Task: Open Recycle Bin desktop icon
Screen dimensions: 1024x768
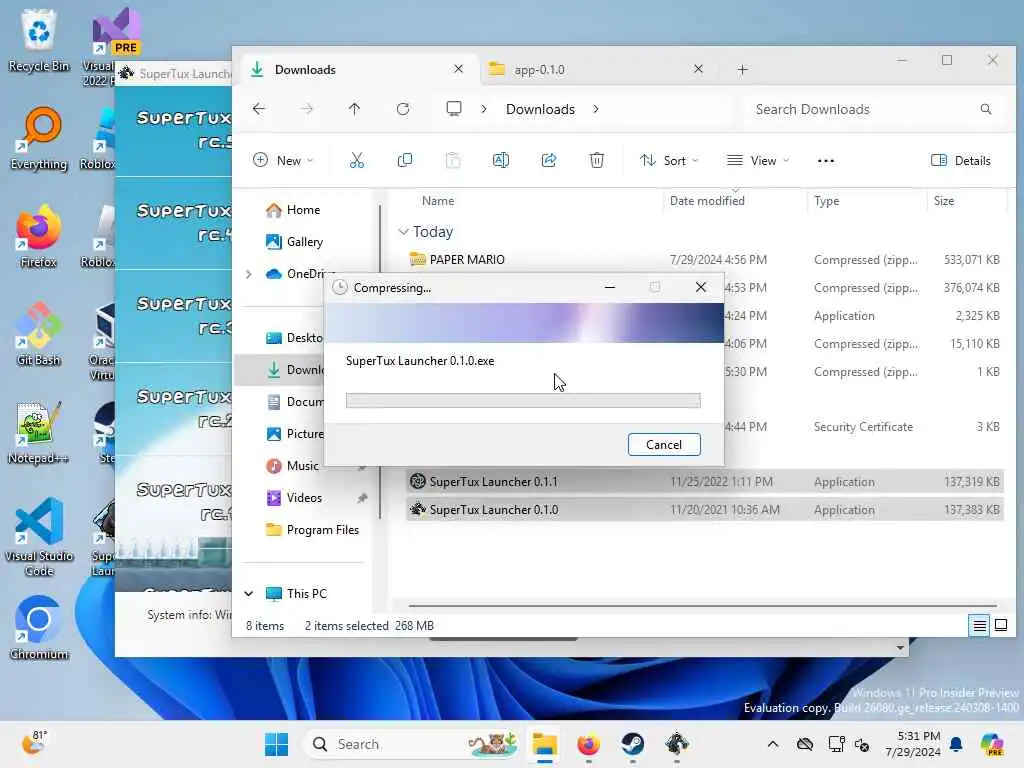Action: click(x=39, y=40)
